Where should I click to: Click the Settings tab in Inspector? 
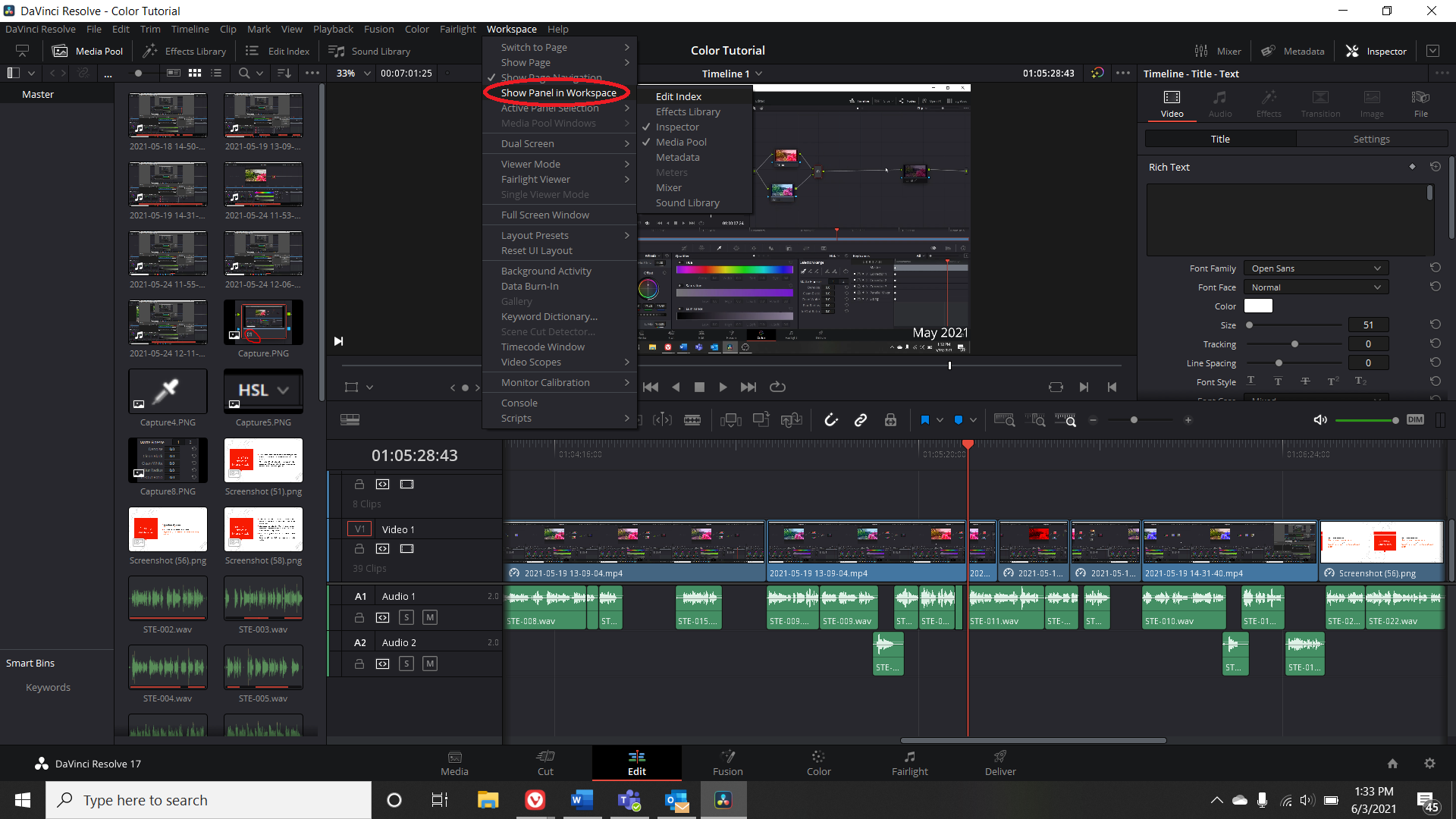pyautogui.click(x=1371, y=139)
